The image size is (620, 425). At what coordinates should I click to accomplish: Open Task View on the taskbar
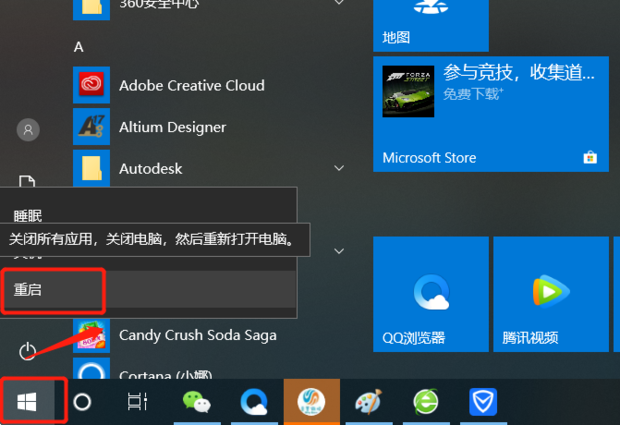pyautogui.click(x=137, y=402)
